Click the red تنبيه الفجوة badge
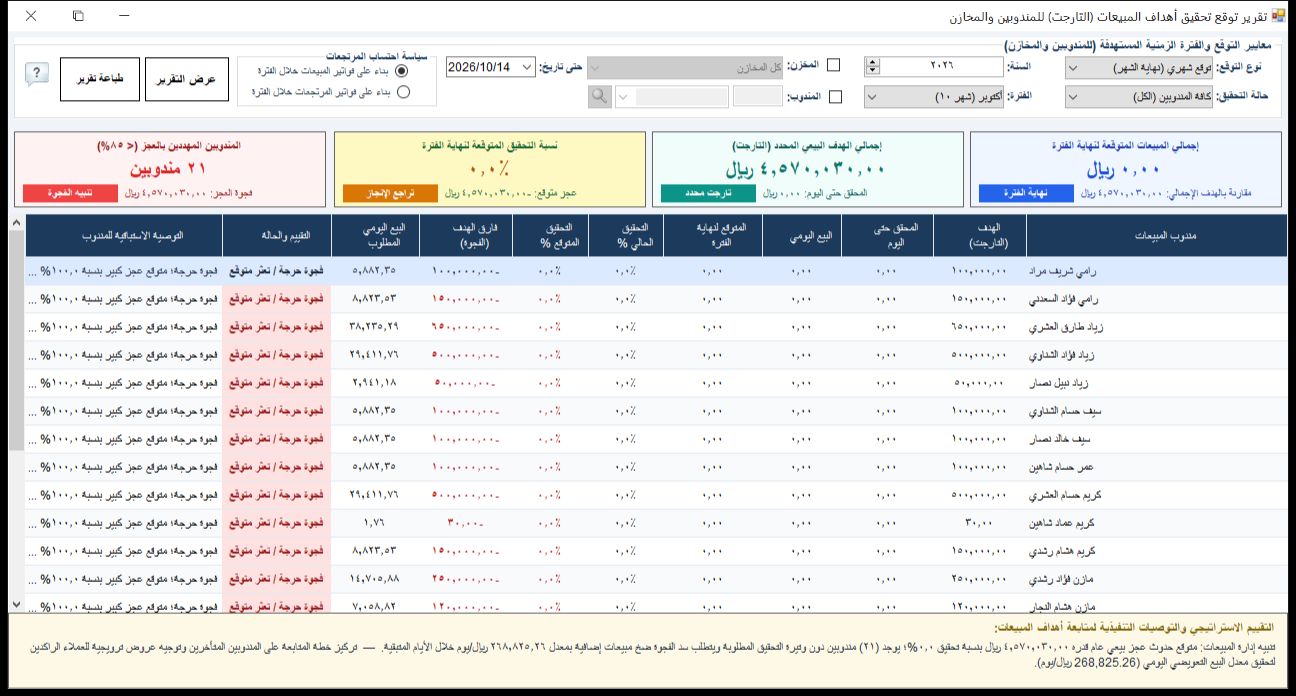Screen dimensions: 1296x696 [x=71, y=193]
